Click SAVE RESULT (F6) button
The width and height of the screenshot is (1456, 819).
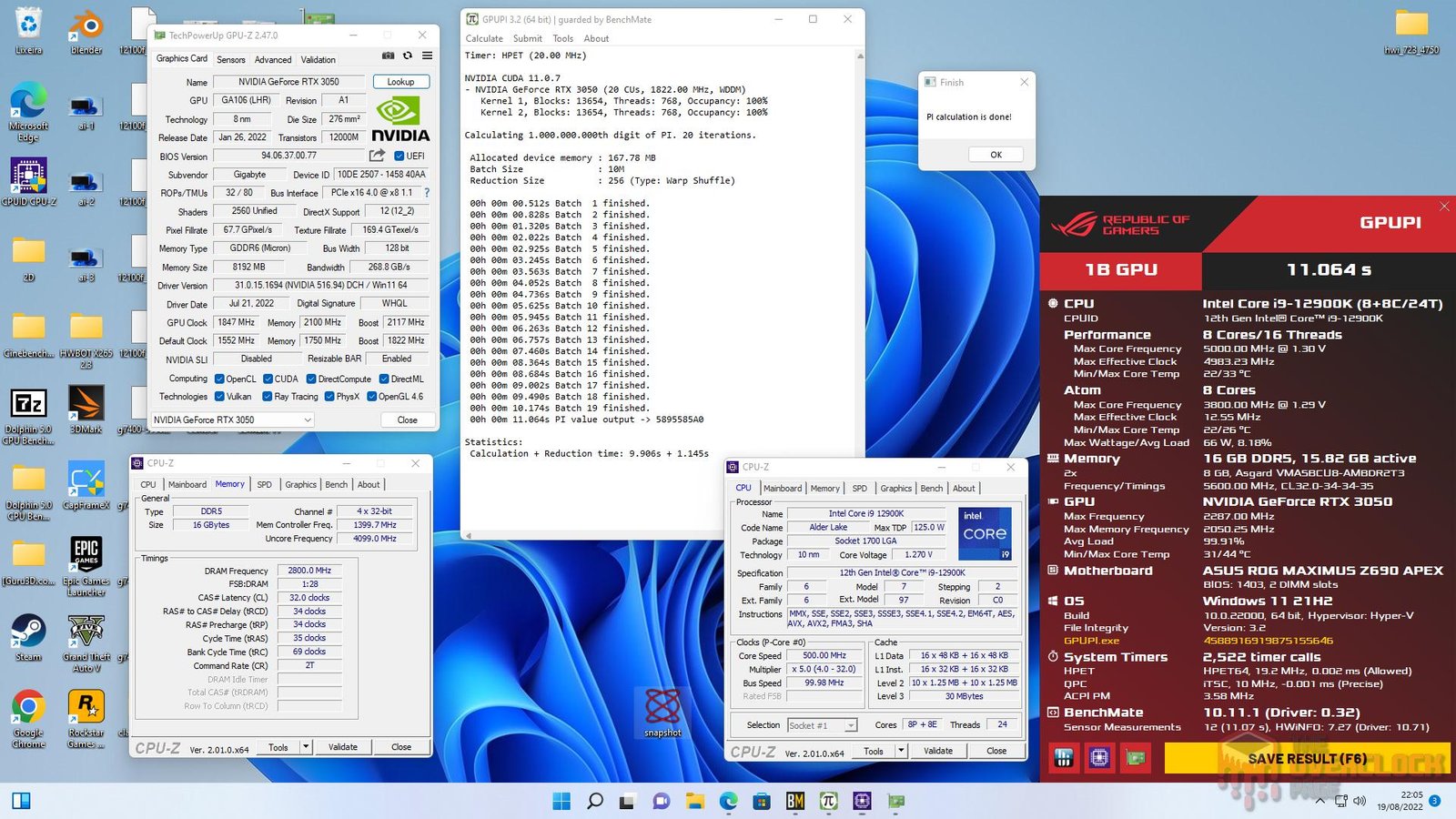point(1308,758)
